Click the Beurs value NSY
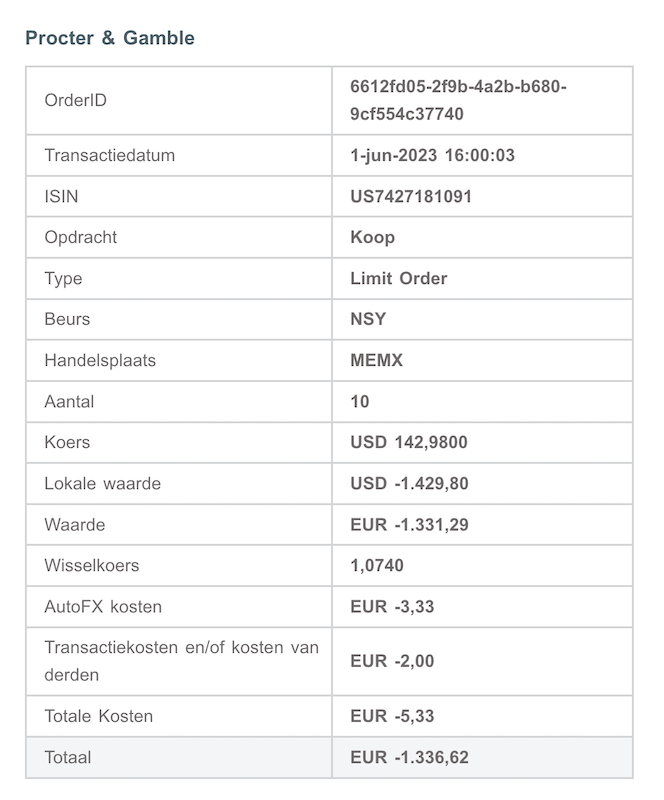This screenshot has height=800, width=664. [x=368, y=319]
